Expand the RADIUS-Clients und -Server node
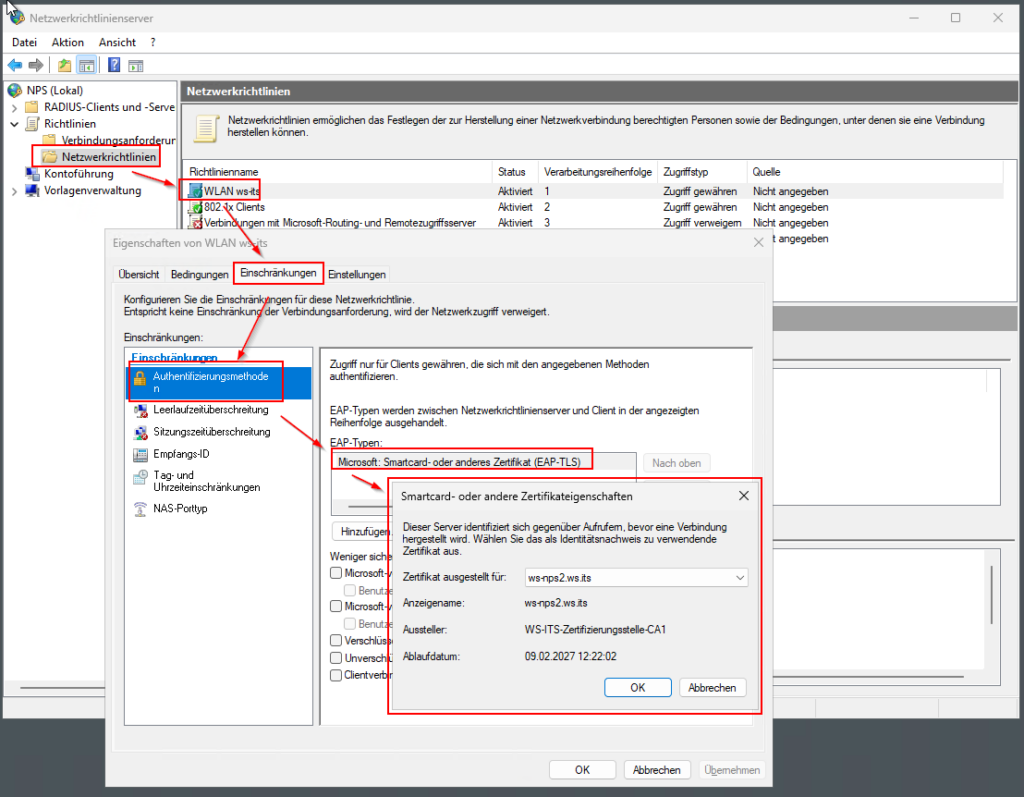1024x797 pixels. tap(14, 107)
